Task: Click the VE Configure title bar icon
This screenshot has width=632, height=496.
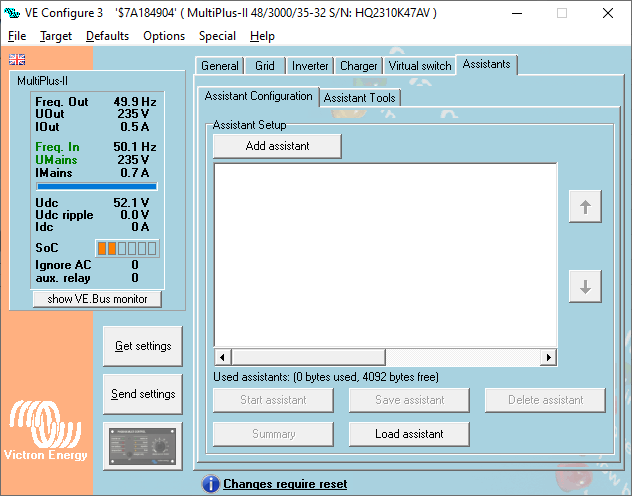Action: pyautogui.click(x=12, y=13)
